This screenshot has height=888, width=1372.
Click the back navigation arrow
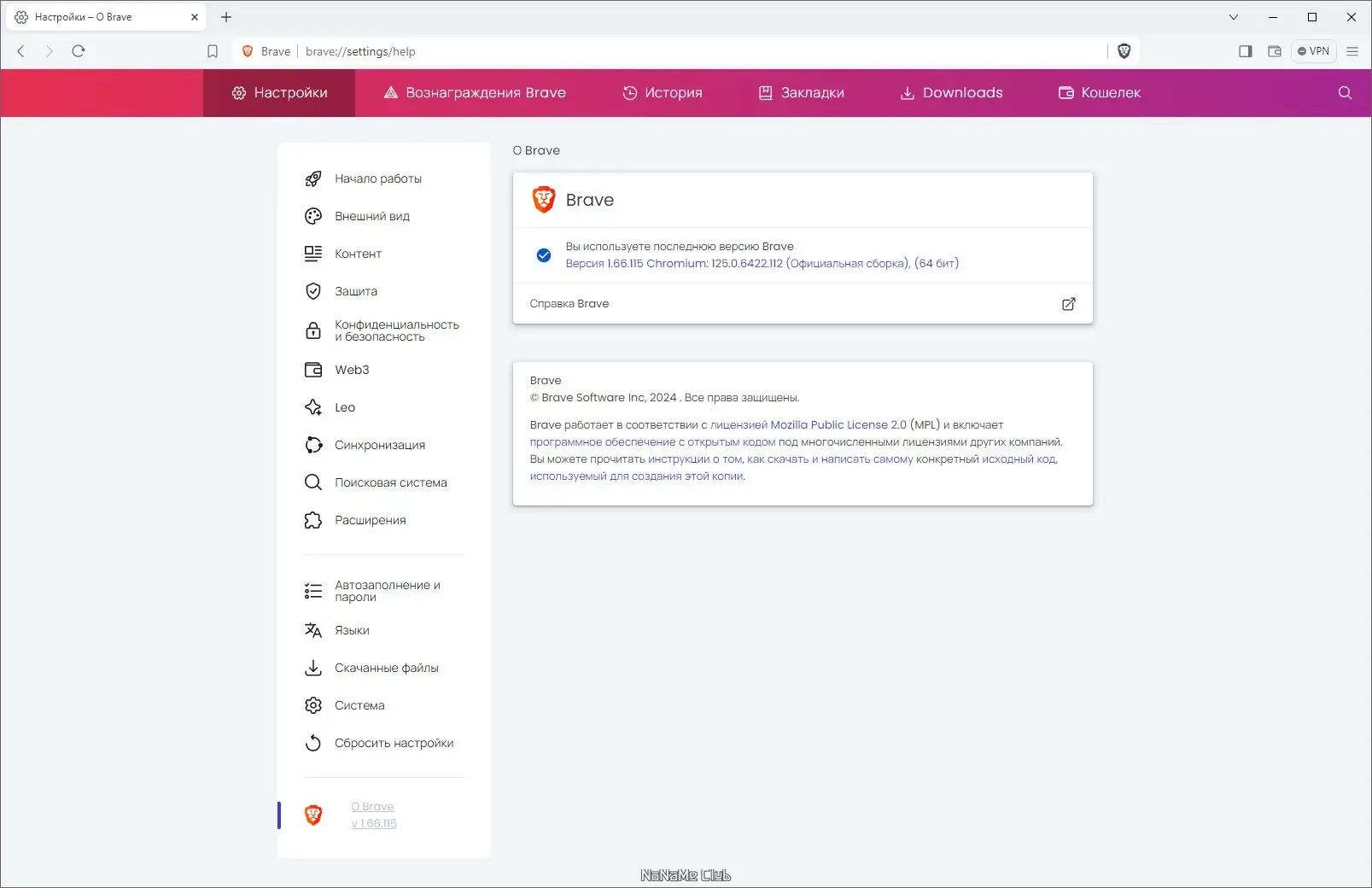pos(21,51)
